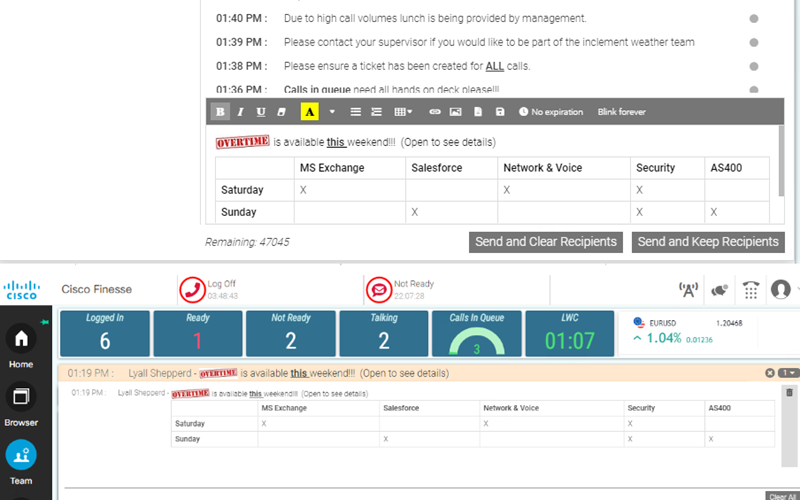Click the Talking count tile
800x500 pixels.
[x=384, y=333]
